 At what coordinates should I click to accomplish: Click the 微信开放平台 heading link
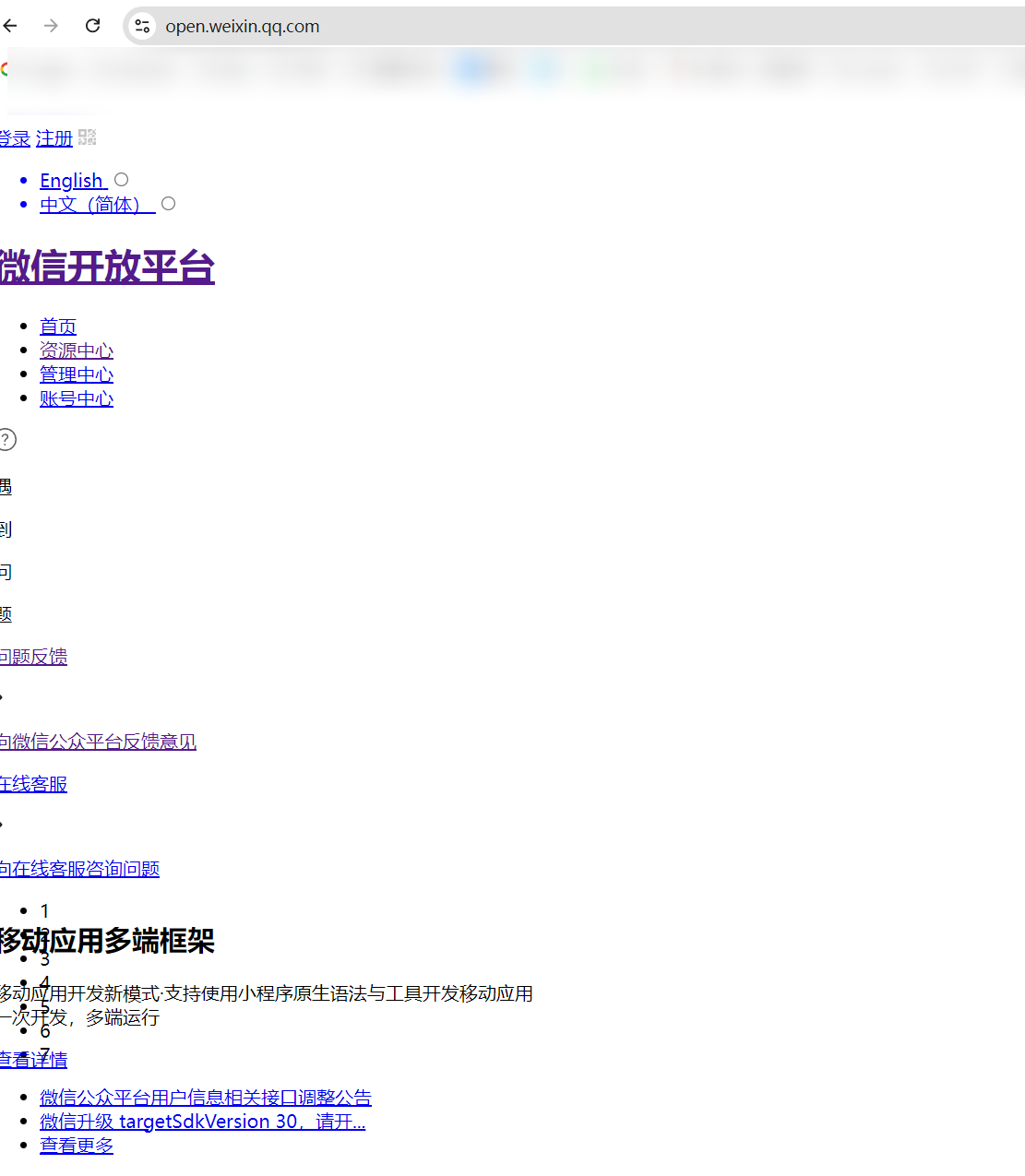click(x=107, y=267)
